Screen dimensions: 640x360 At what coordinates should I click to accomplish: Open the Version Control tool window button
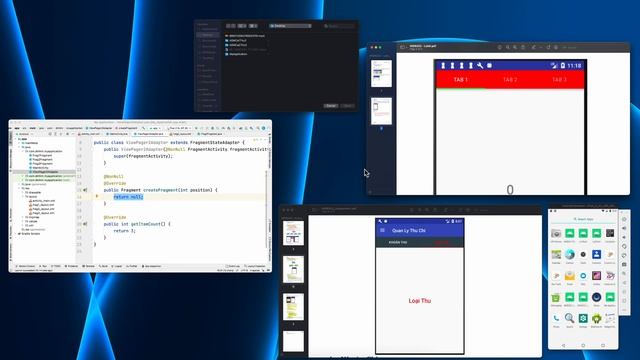[x=26, y=266]
